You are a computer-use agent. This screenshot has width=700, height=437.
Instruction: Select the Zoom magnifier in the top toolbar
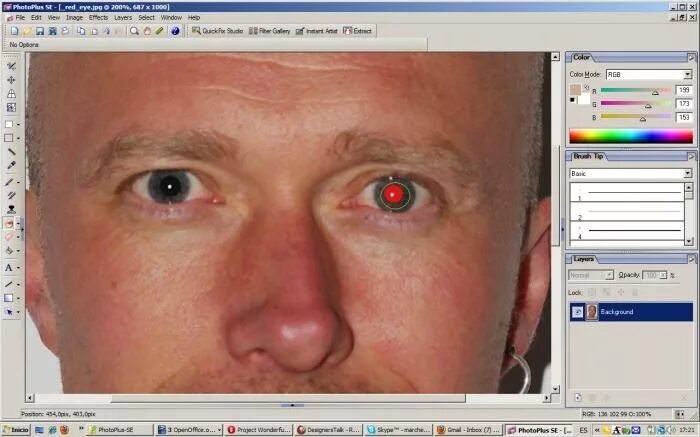point(134,31)
